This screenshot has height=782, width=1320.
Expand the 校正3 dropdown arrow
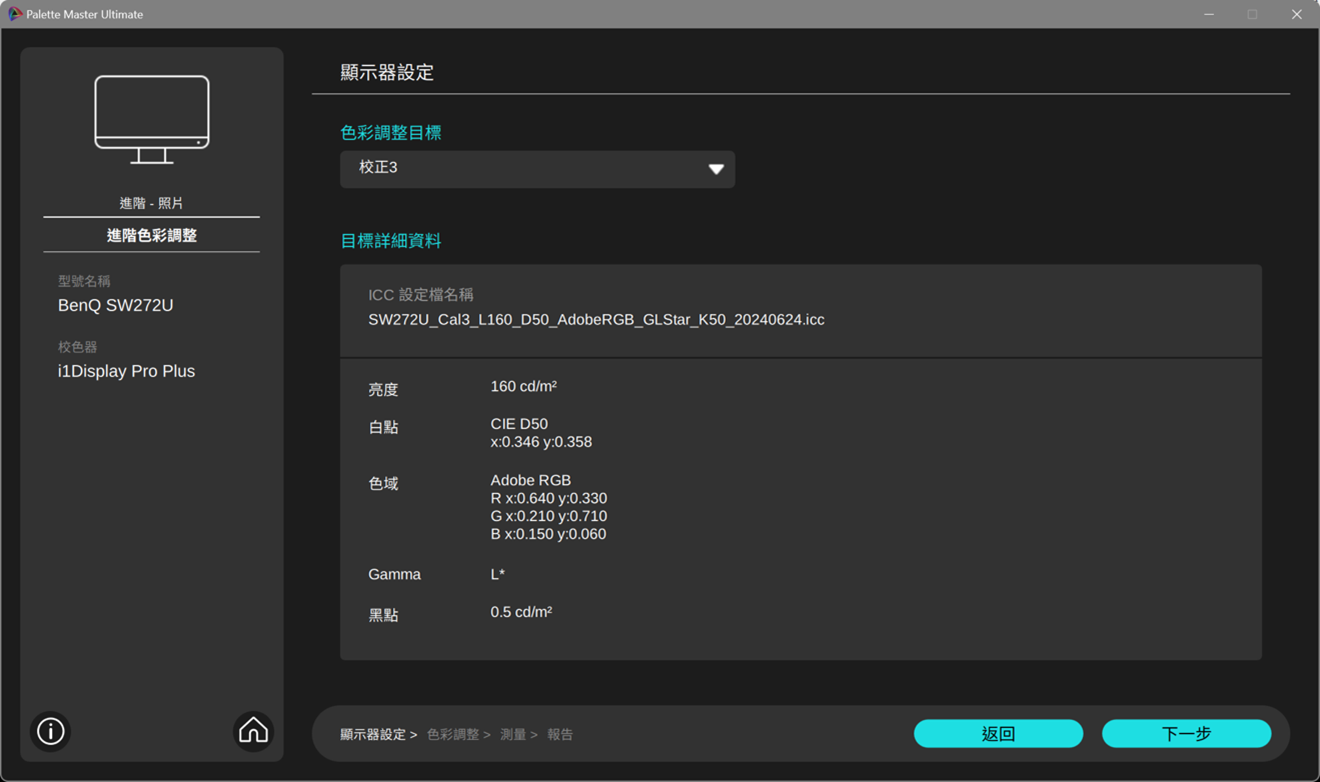716,169
